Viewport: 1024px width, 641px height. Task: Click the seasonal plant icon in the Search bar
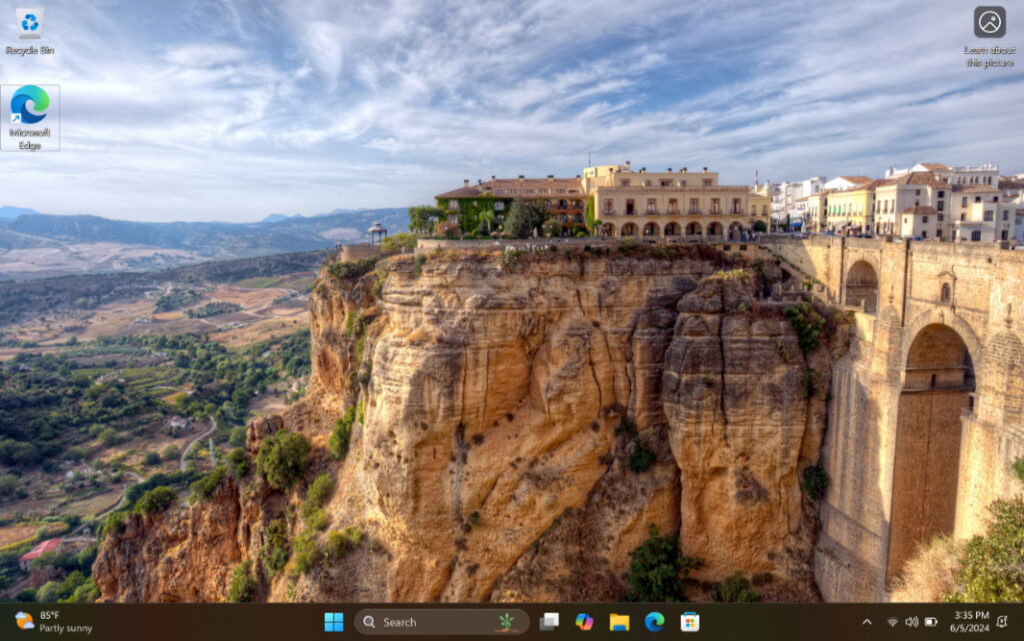pos(505,621)
